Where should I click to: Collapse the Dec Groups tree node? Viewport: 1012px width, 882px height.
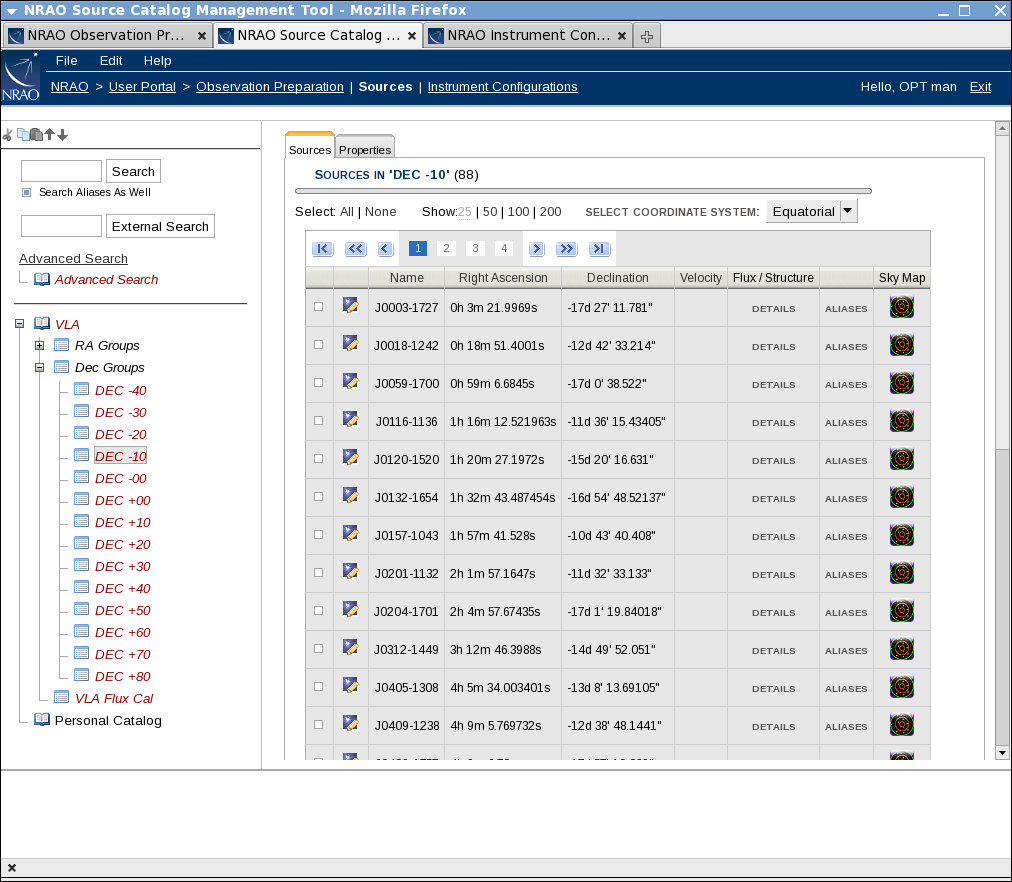(x=40, y=368)
